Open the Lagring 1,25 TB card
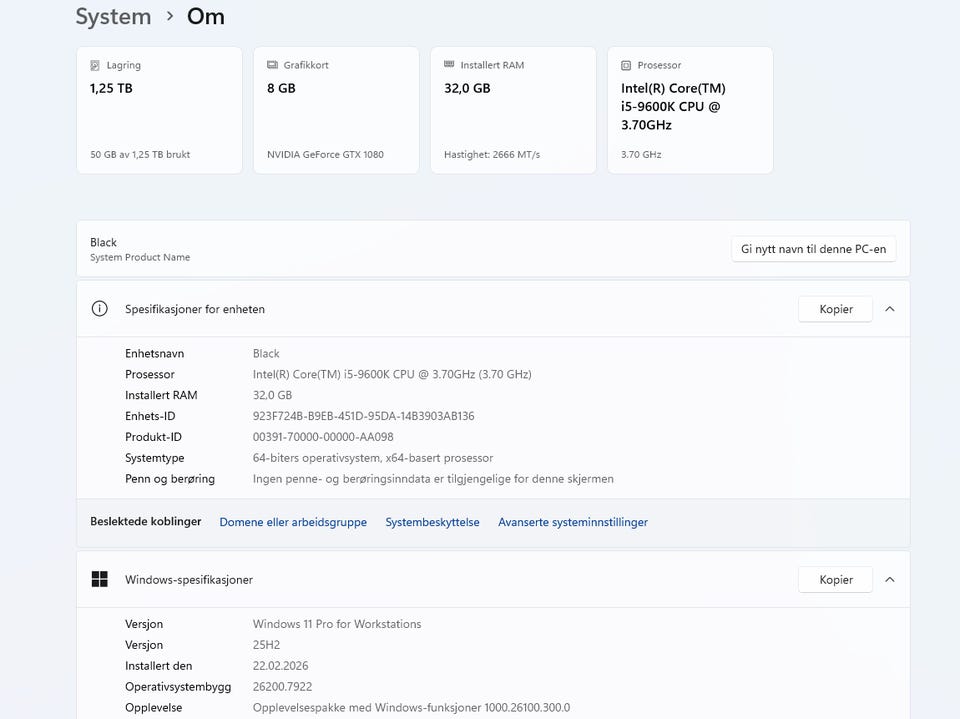This screenshot has width=960, height=719. [x=159, y=110]
